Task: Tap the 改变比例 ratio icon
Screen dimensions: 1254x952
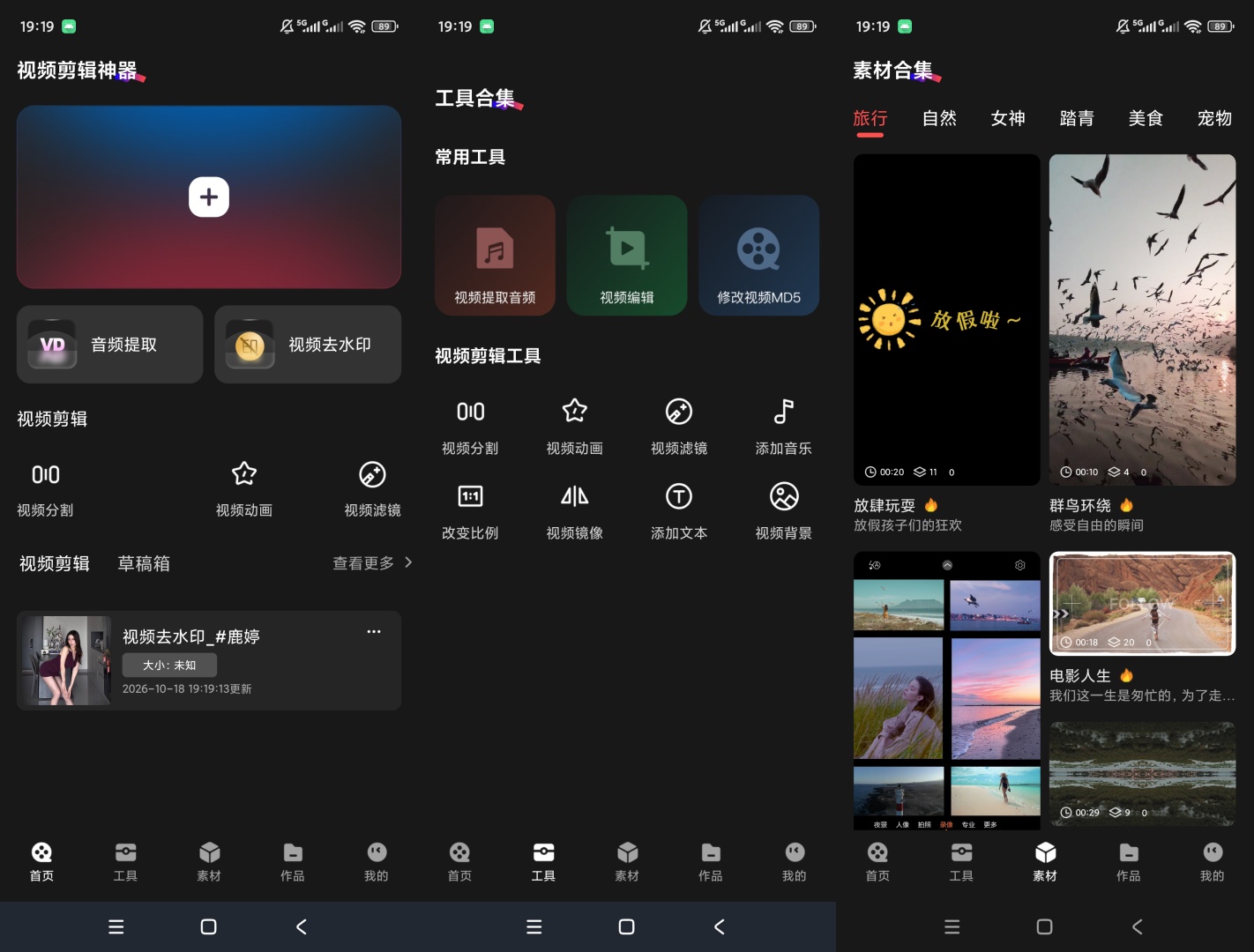Action: pyautogui.click(x=470, y=496)
